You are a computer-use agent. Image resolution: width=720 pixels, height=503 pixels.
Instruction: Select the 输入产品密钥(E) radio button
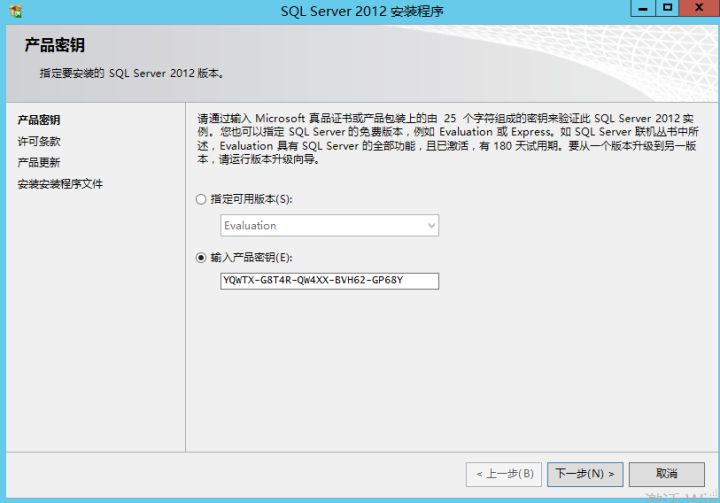201,258
